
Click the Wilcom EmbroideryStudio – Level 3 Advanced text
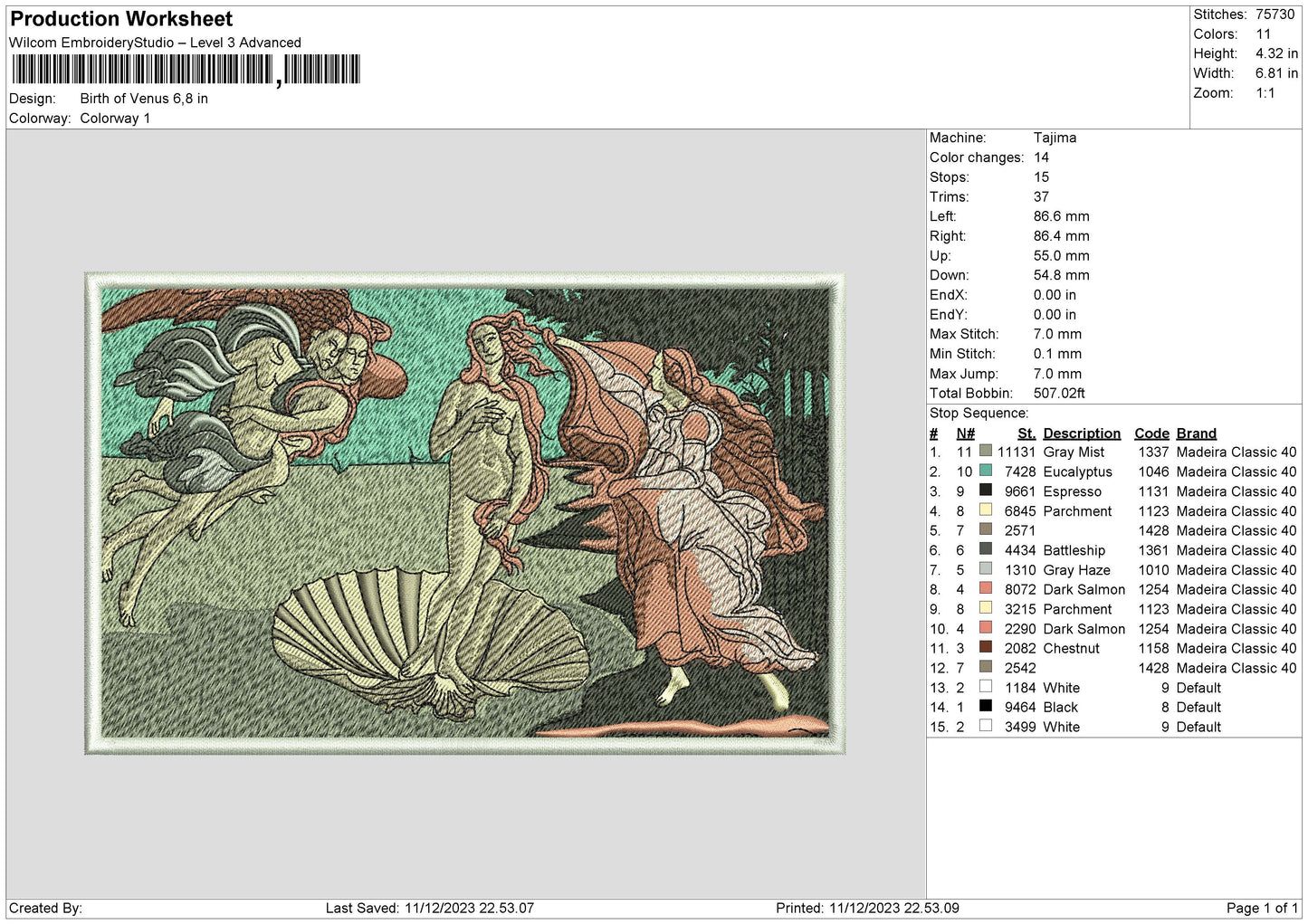click(x=155, y=43)
